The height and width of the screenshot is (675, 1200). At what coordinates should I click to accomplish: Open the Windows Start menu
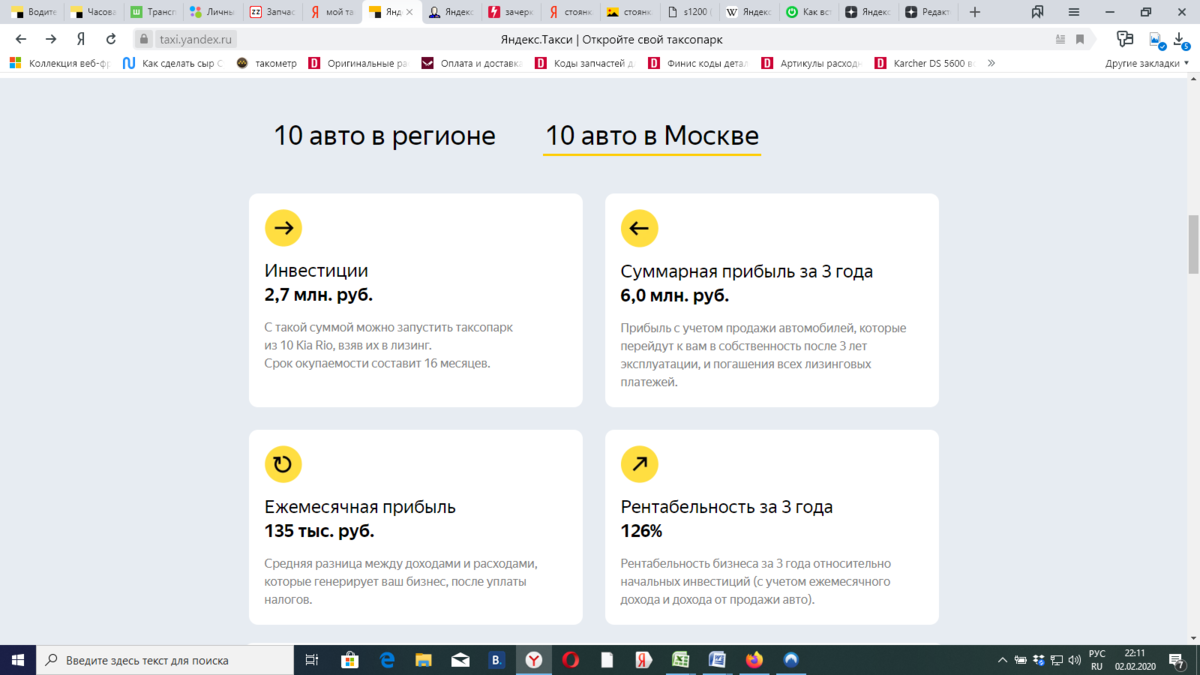point(18,660)
